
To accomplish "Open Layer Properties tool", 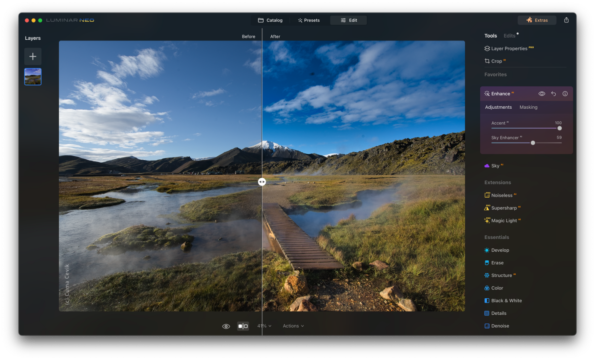I will click(509, 49).
